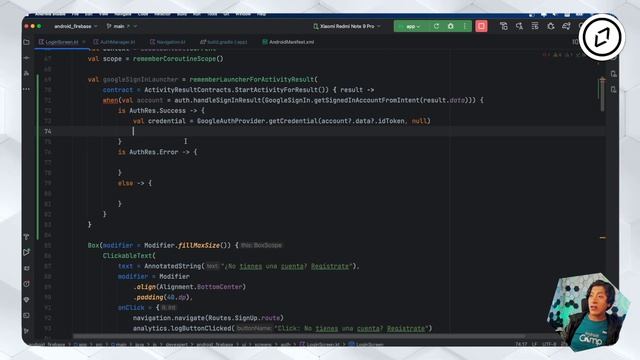Click the 'googleSignInLauncher' variable name

coord(140,80)
